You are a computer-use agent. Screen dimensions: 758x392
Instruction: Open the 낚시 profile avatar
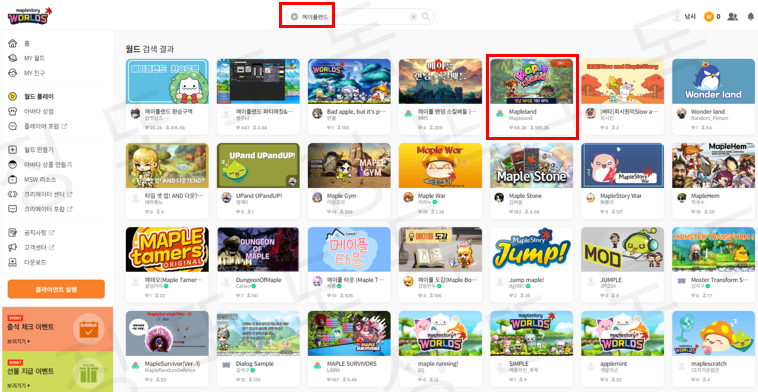677,17
